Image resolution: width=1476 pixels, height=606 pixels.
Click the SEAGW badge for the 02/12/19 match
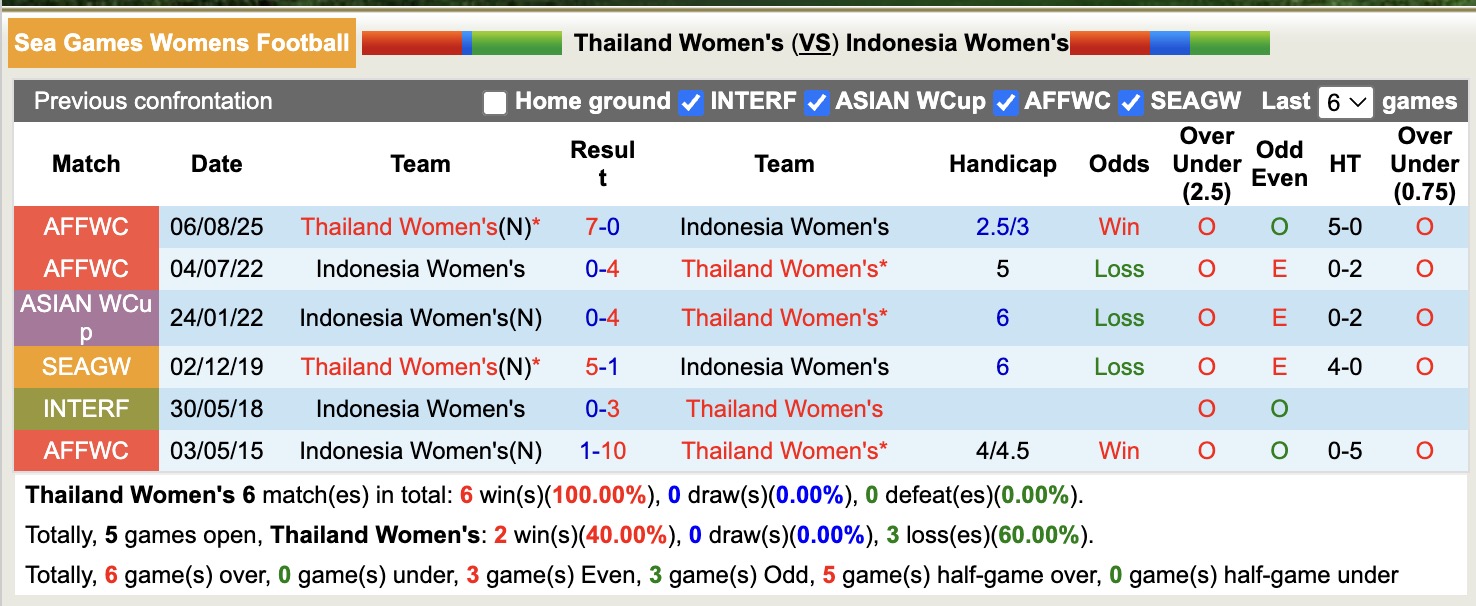pos(86,367)
